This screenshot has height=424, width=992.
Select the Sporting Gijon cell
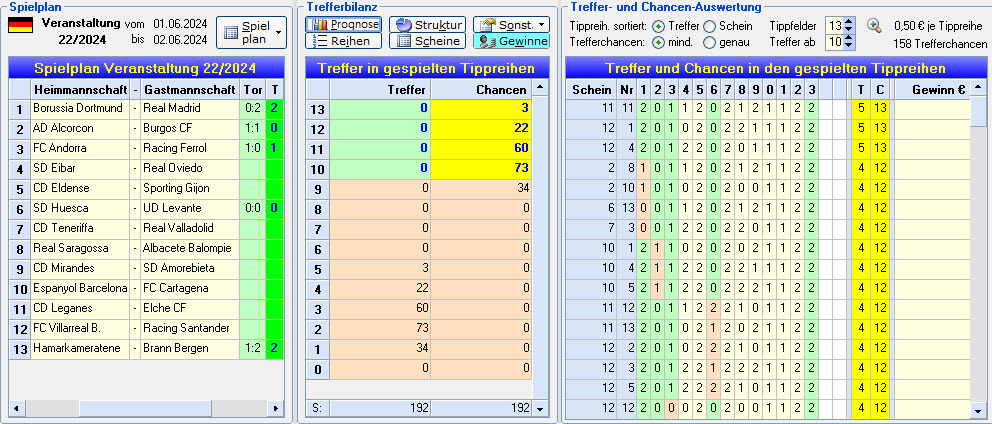point(190,188)
